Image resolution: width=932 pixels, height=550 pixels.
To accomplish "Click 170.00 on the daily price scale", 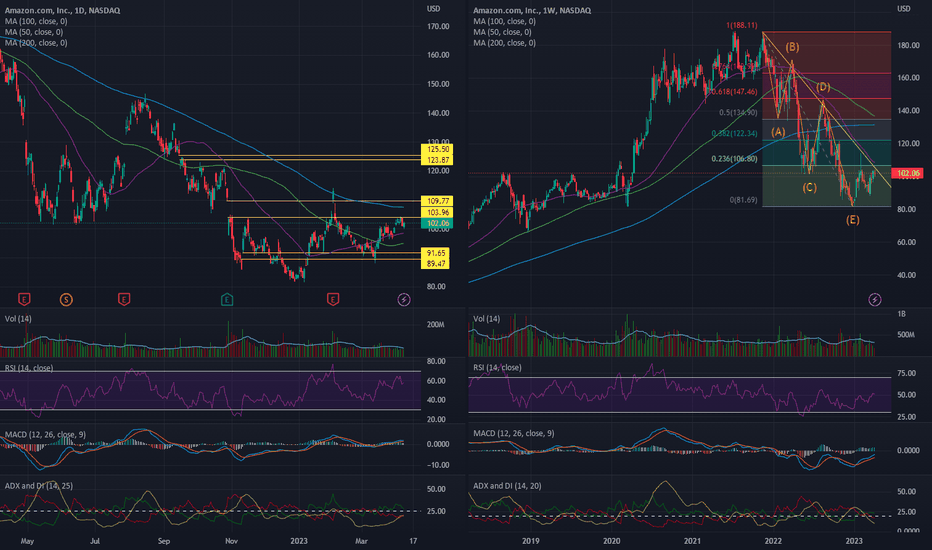I will point(438,26).
